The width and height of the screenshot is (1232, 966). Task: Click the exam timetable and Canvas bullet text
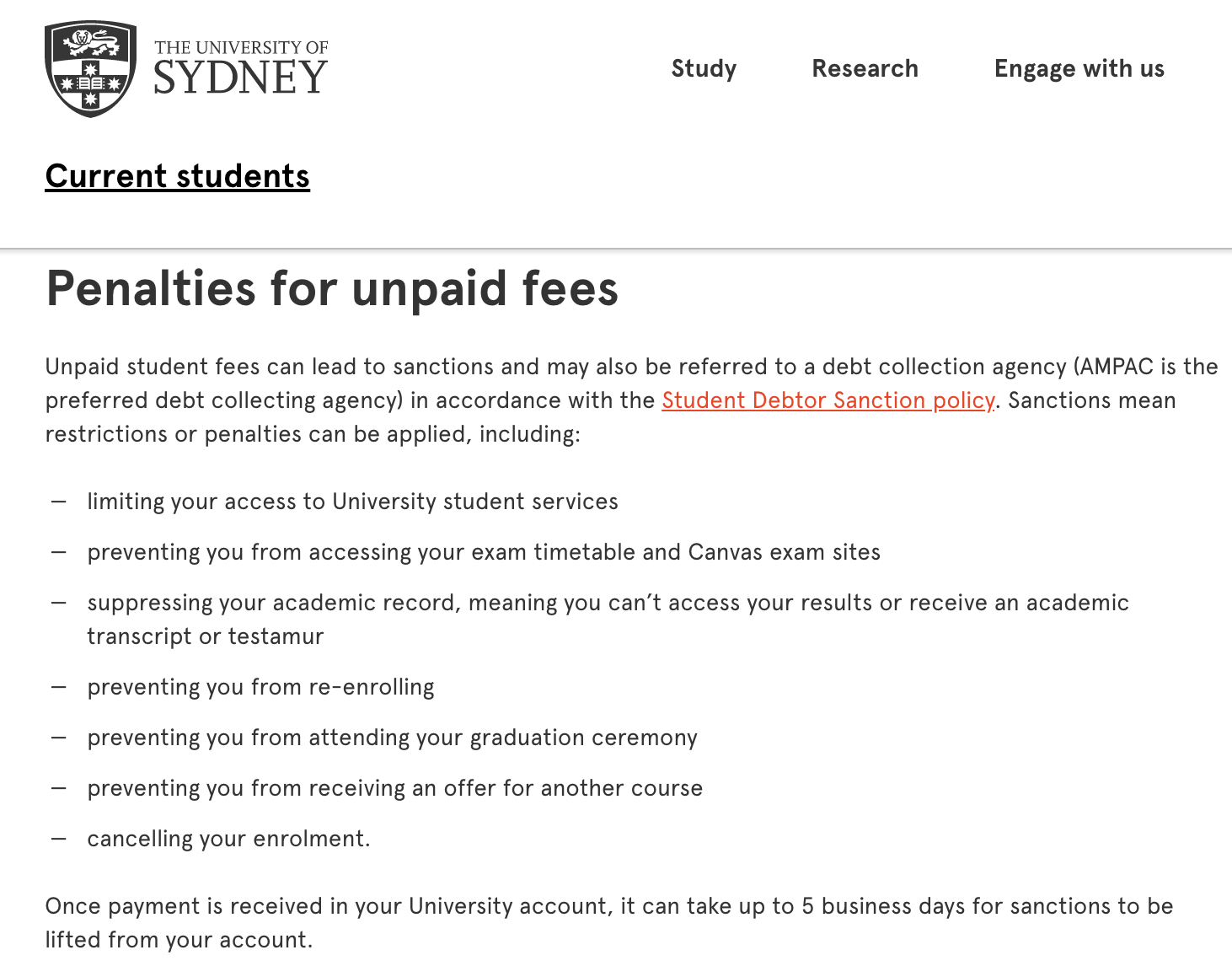tap(484, 552)
